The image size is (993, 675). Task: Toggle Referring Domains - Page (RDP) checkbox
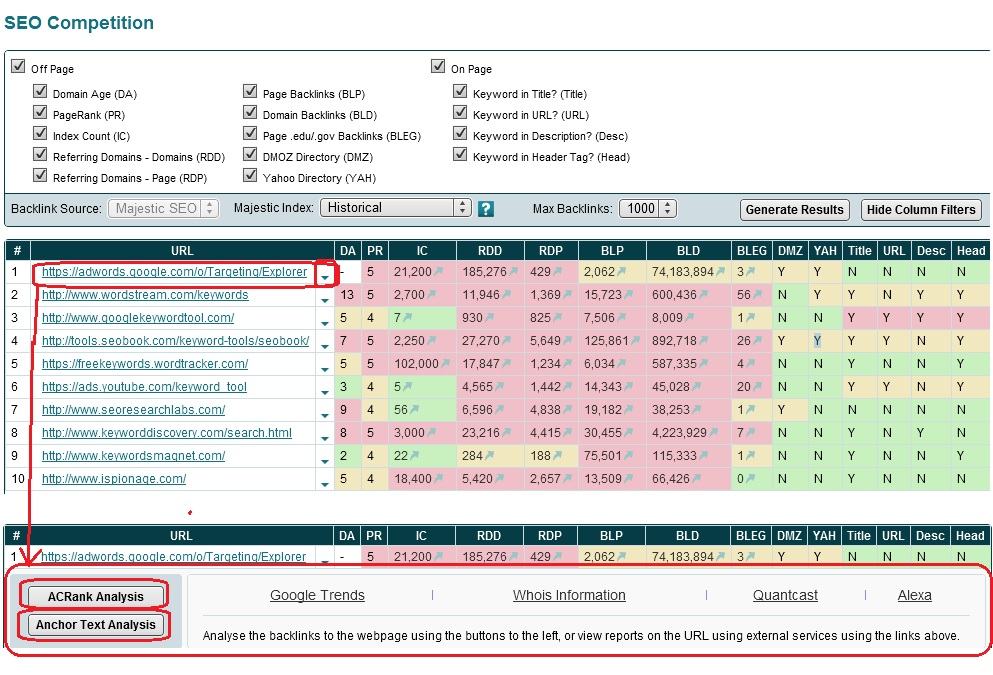[40, 175]
